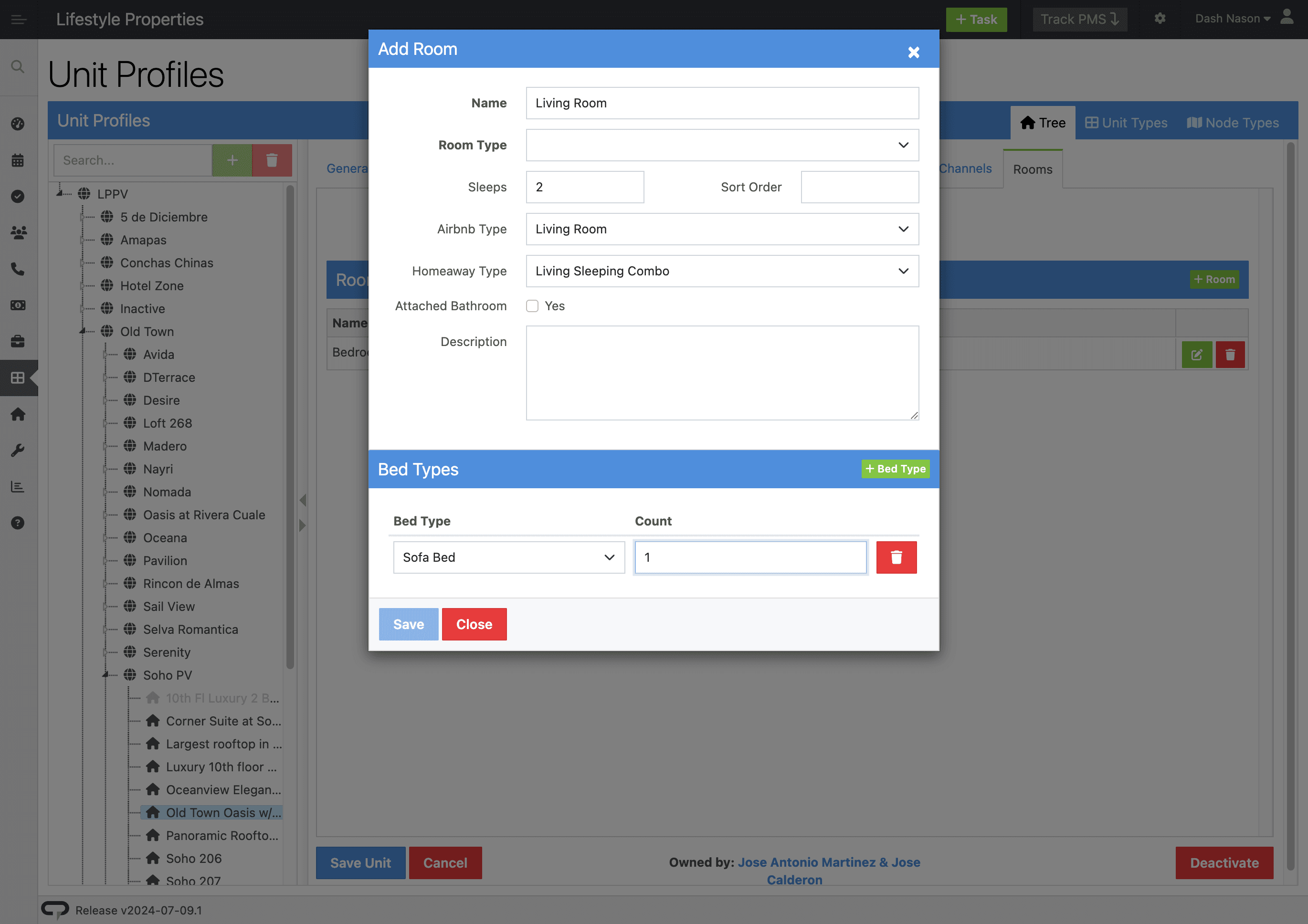
Task: Click the + Task button
Action: 976,20
